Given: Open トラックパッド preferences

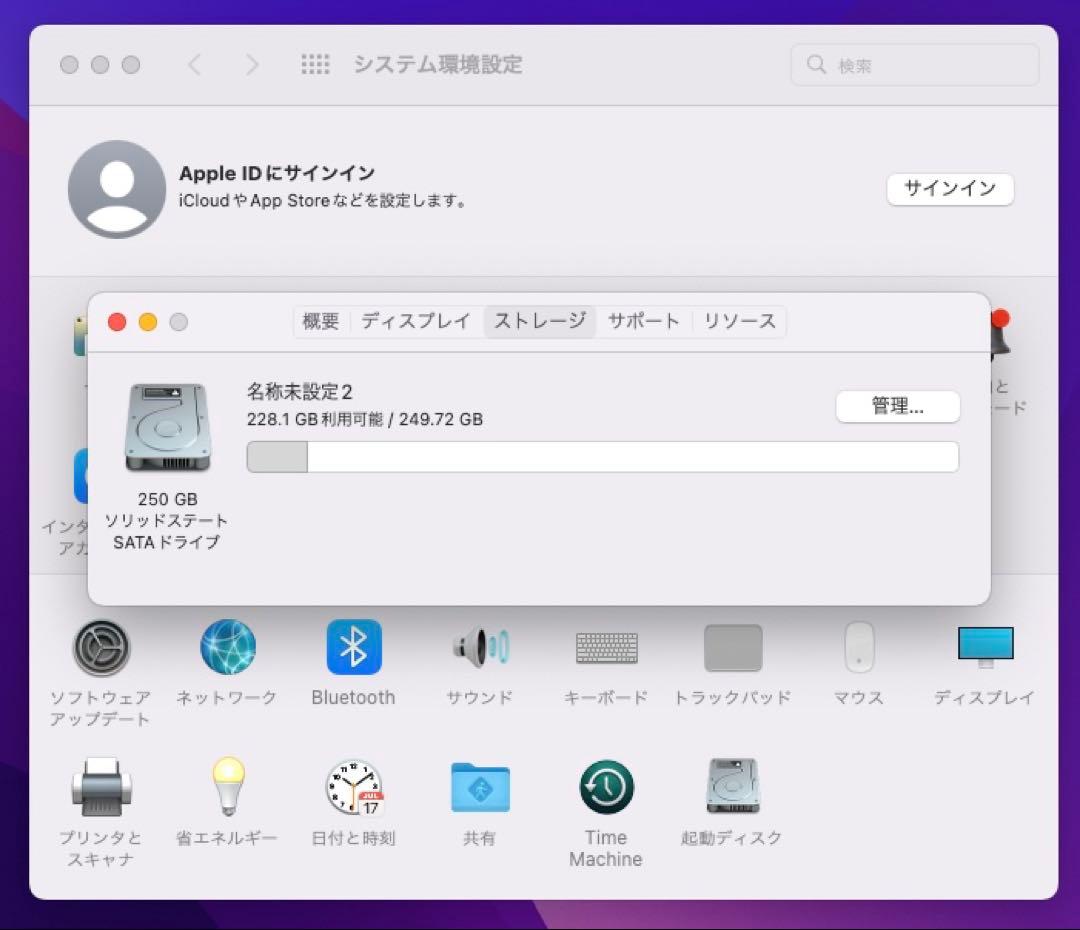Looking at the screenshot, I should (732, 648).
